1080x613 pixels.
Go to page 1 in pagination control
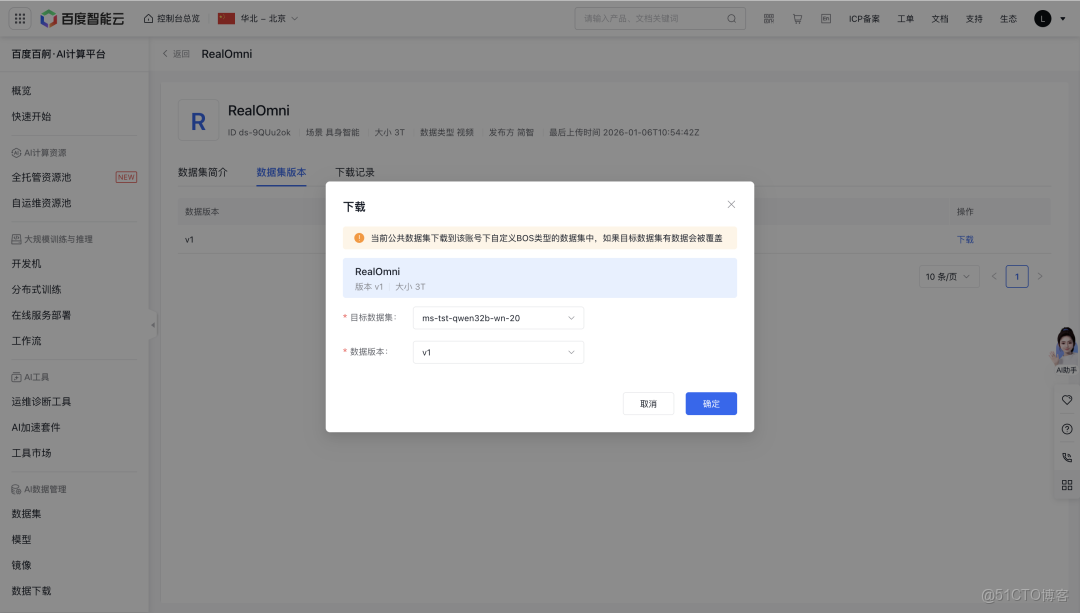pyautogui.click(x=1017, y=276)
